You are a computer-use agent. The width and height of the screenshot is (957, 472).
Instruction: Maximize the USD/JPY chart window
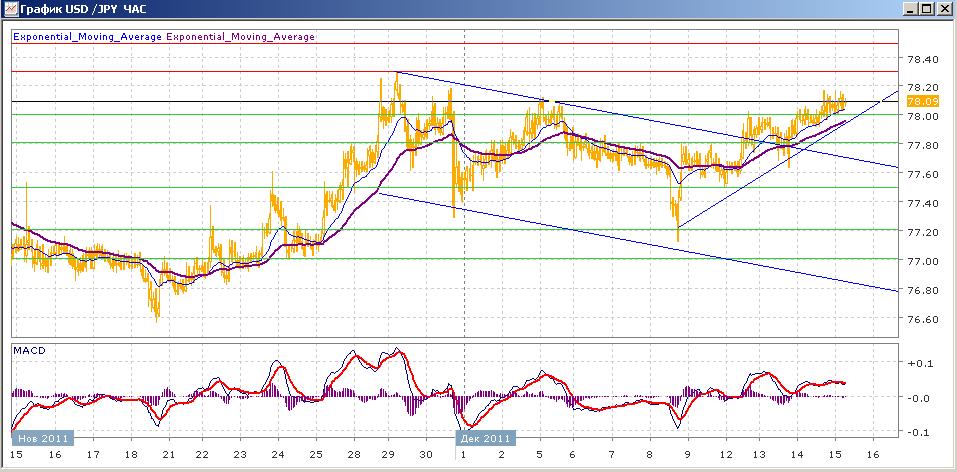coord(927,10)
